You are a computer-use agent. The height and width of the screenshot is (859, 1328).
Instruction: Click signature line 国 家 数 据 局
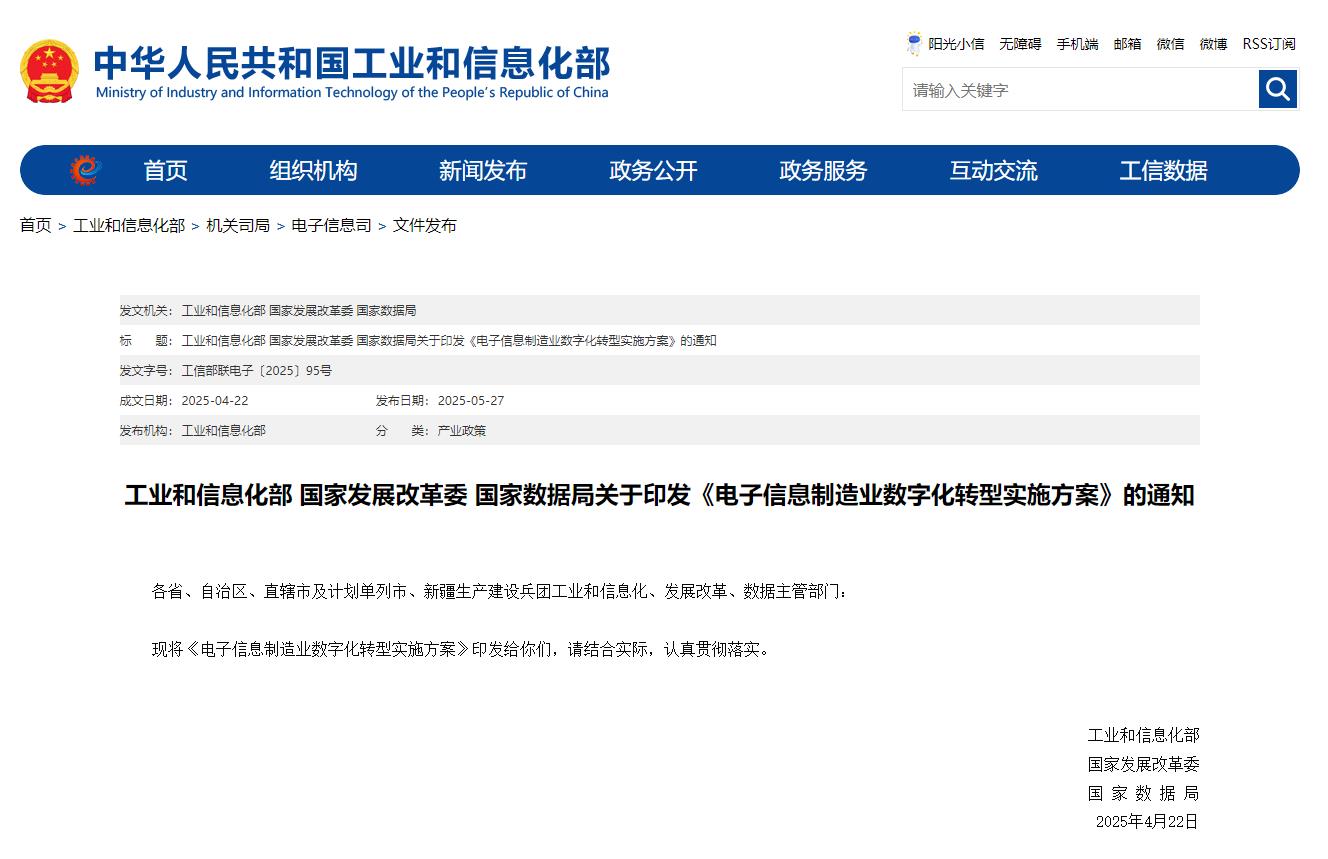point(1144,793)
